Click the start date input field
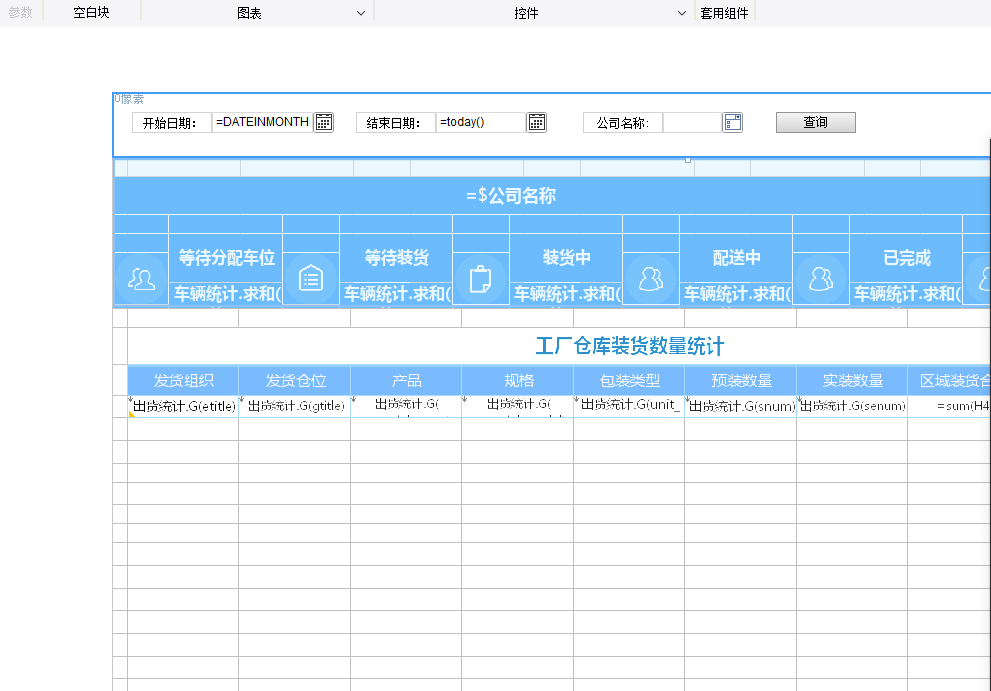Viewport: 991px width, 691px height. (x=262, y=122)
